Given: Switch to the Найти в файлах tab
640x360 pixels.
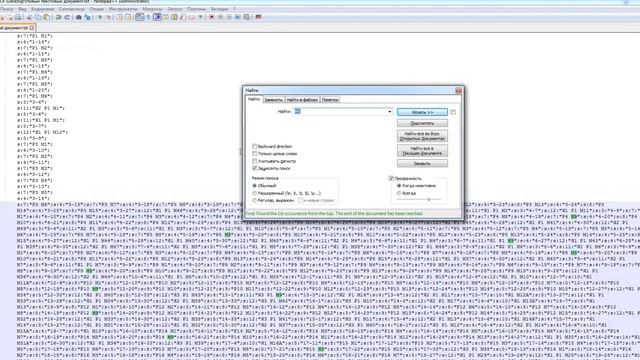Looking at the screenshot, I should coord(302,100).
